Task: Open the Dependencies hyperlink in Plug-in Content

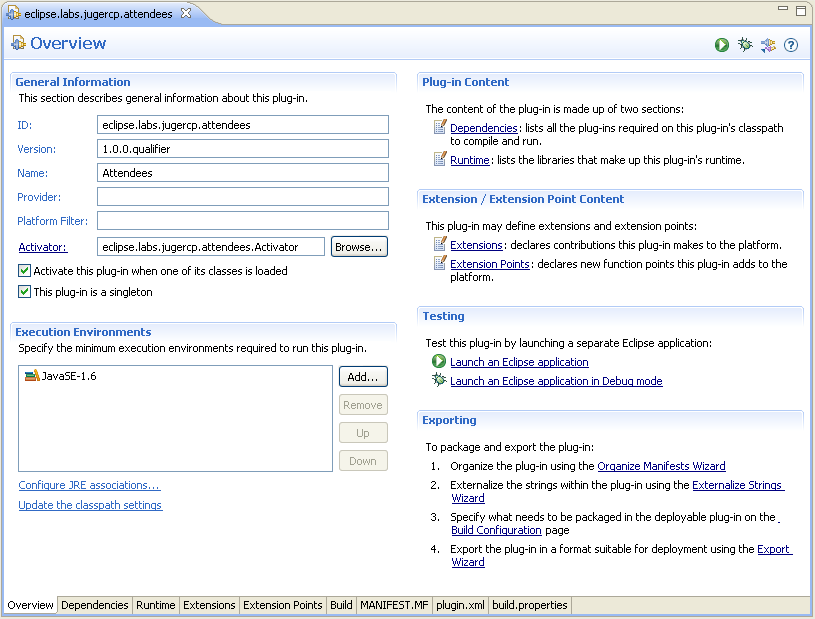Action: pos(483,128)
